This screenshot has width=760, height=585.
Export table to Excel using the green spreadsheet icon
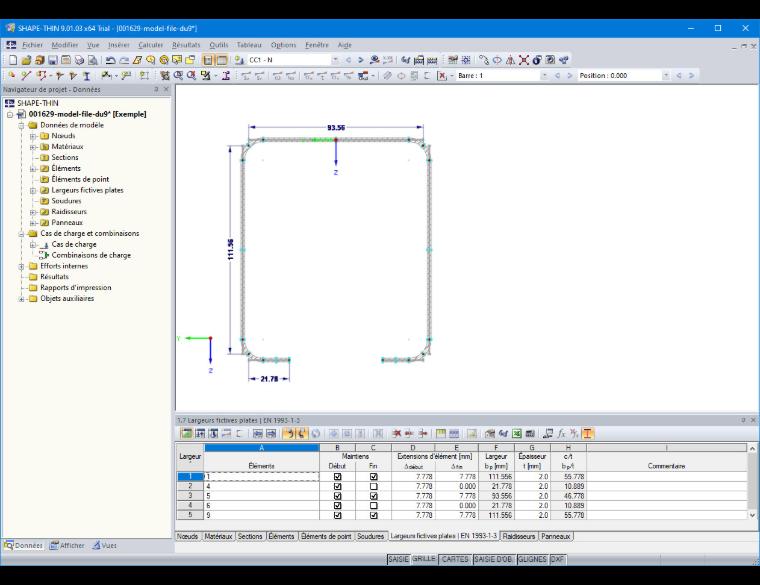[517, 434]
